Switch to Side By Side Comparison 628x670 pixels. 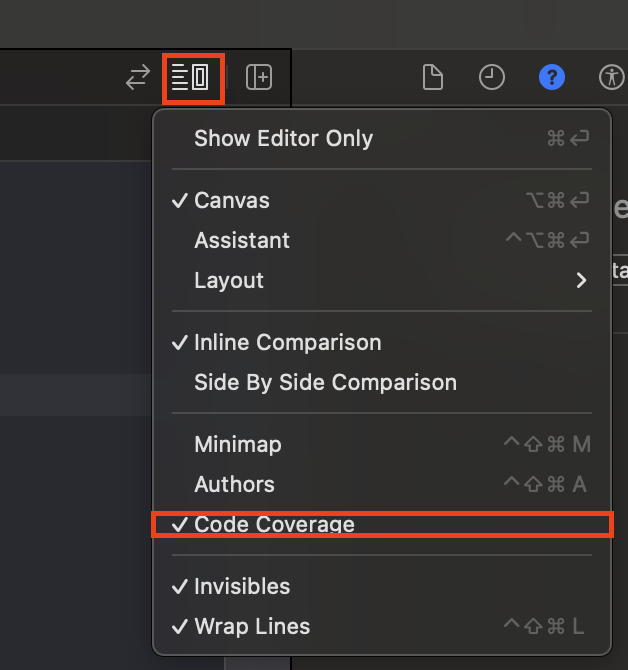click(x=325, y=383)
